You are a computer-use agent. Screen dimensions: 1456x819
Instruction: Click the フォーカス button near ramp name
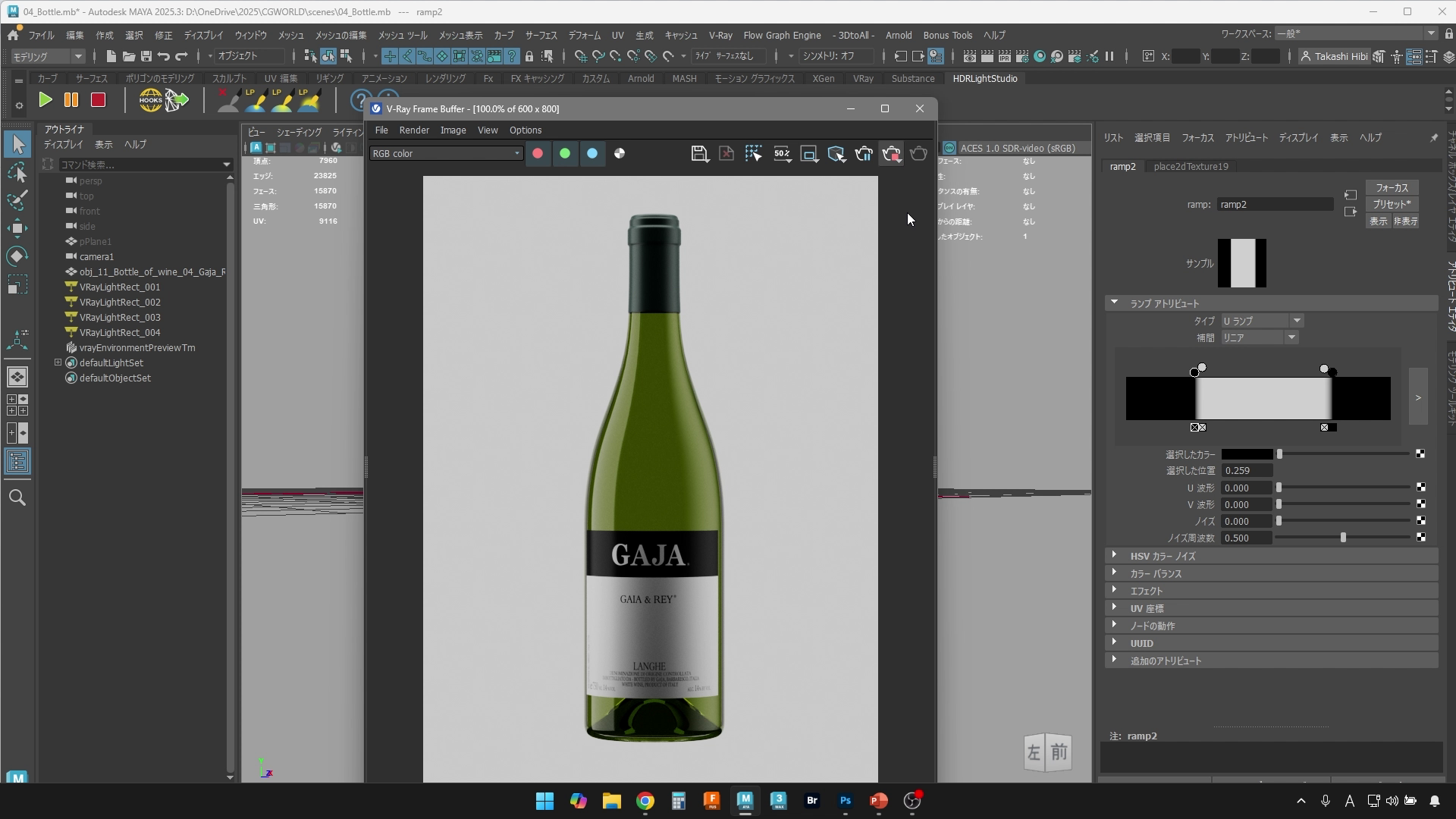coord(1392,188)
